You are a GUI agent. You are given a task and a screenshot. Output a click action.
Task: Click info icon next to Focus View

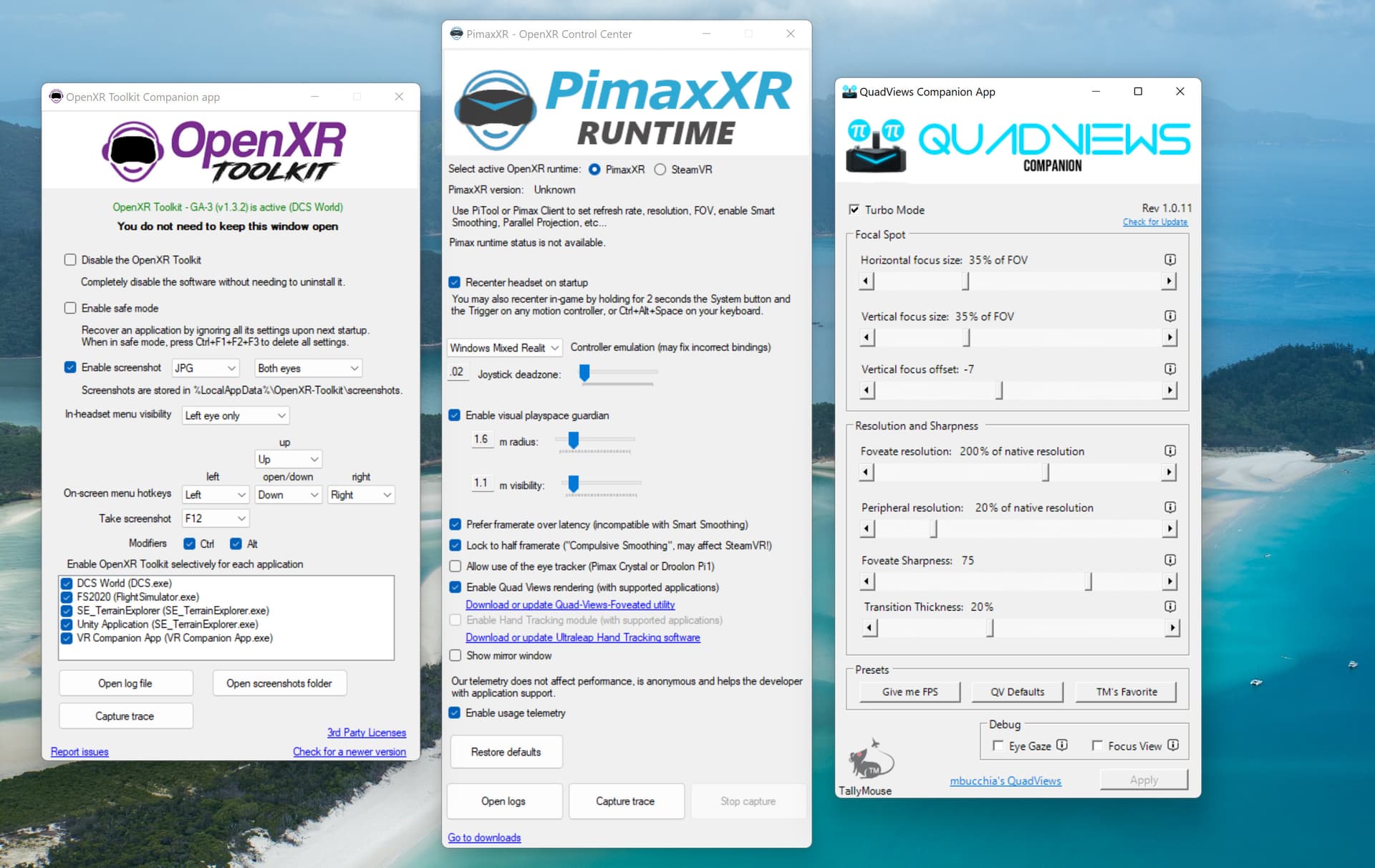click(1173, 745)
